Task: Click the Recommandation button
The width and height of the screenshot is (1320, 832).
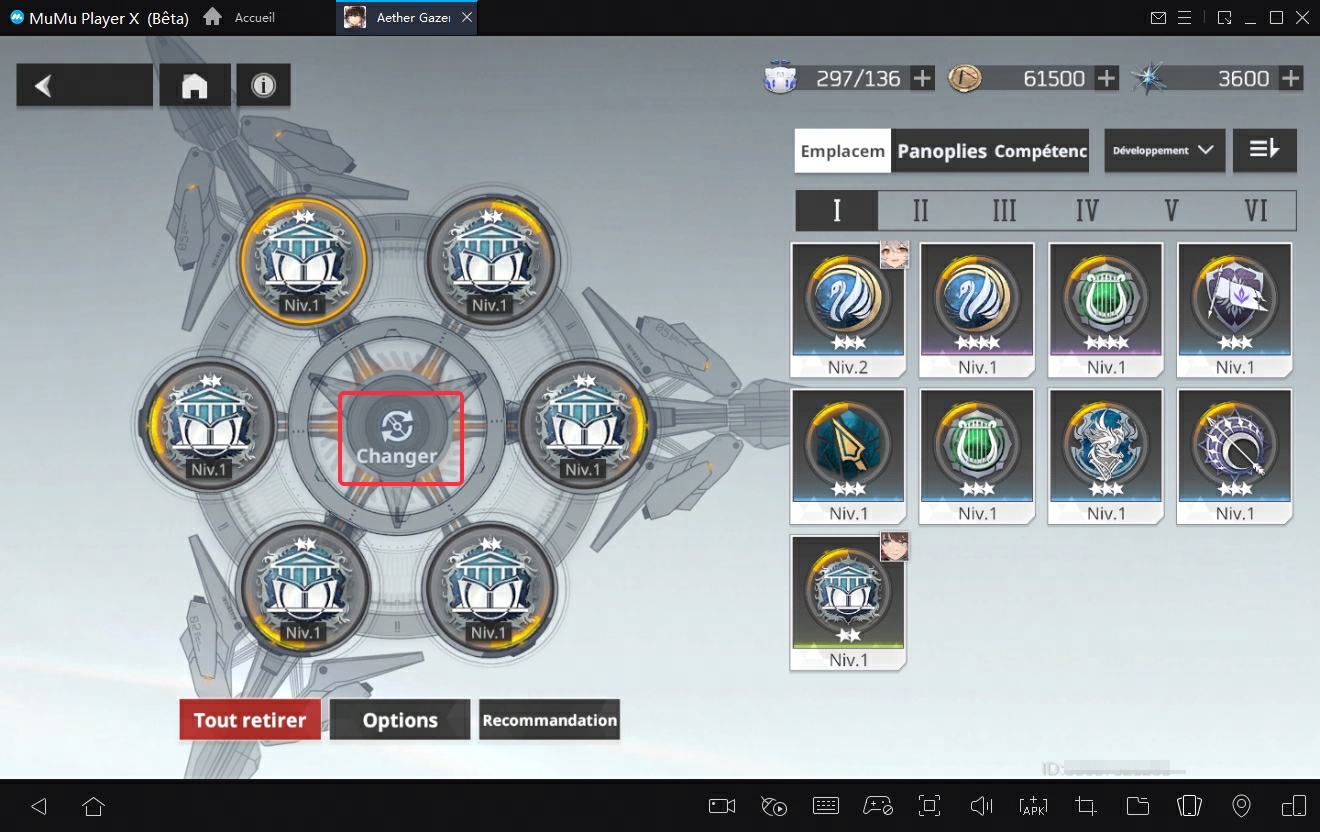Action: pos(549,720)
